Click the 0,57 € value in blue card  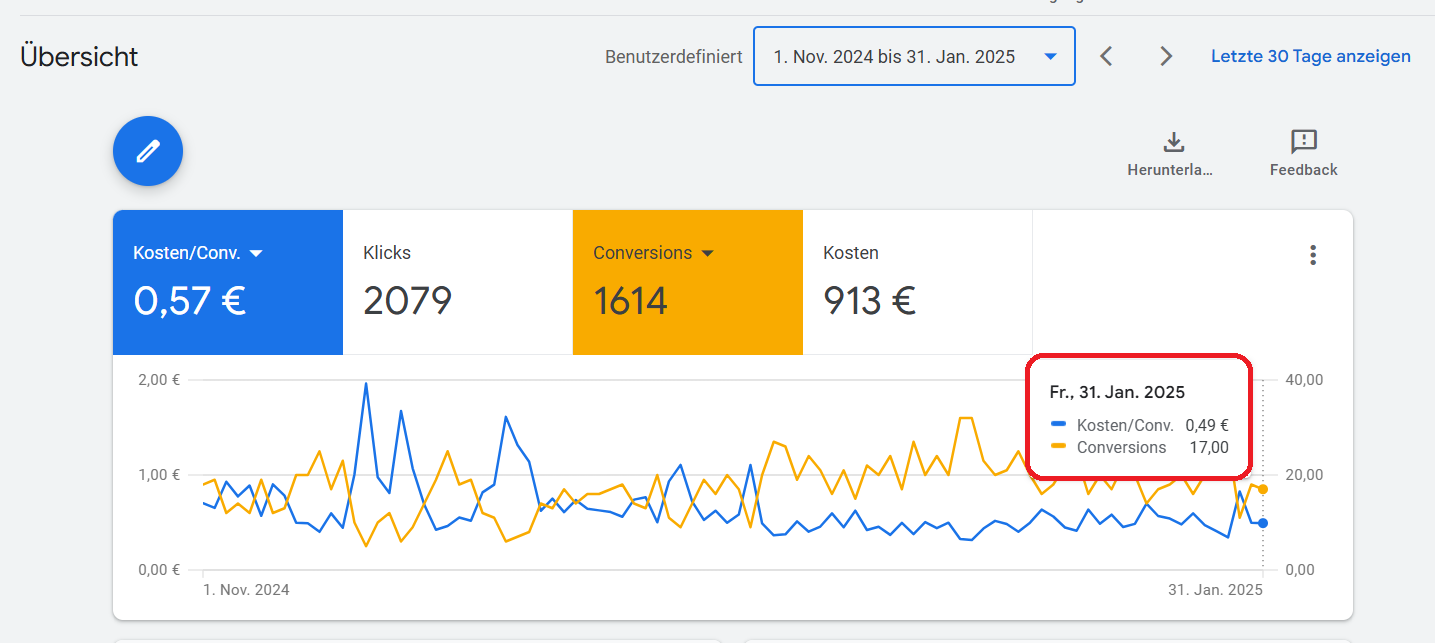point(190,301)
